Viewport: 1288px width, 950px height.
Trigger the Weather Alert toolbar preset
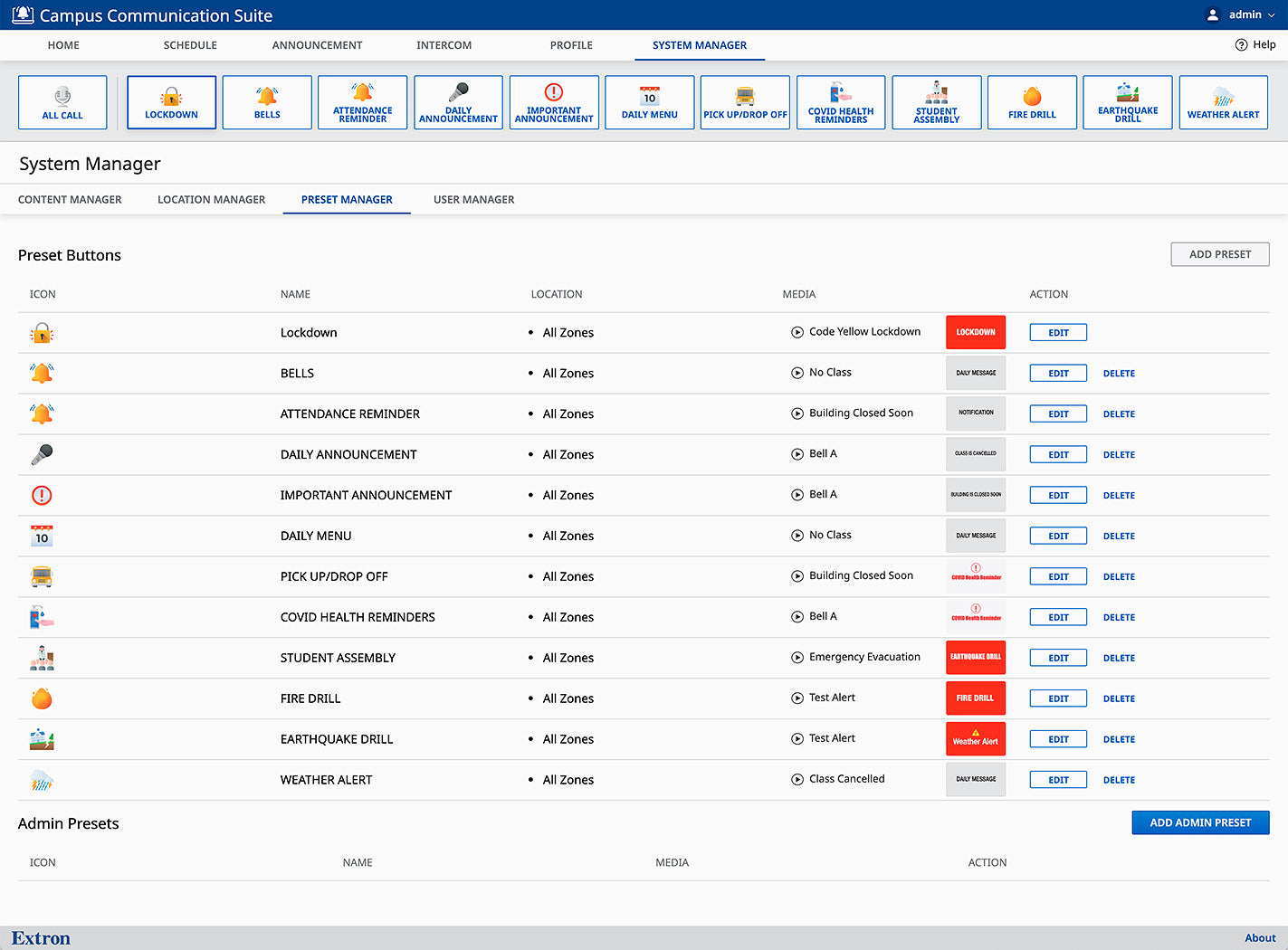pyautogui.click(x=1224, y=102)
